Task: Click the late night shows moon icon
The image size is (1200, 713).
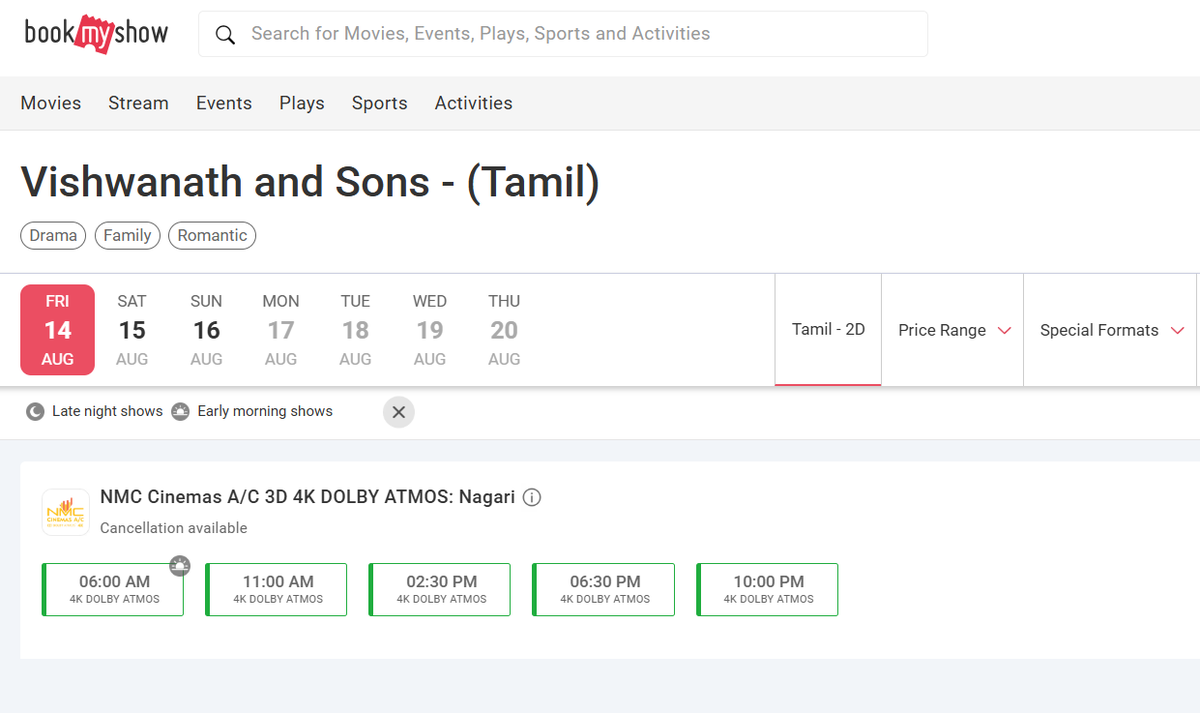Action: click(x=35, y=412)
